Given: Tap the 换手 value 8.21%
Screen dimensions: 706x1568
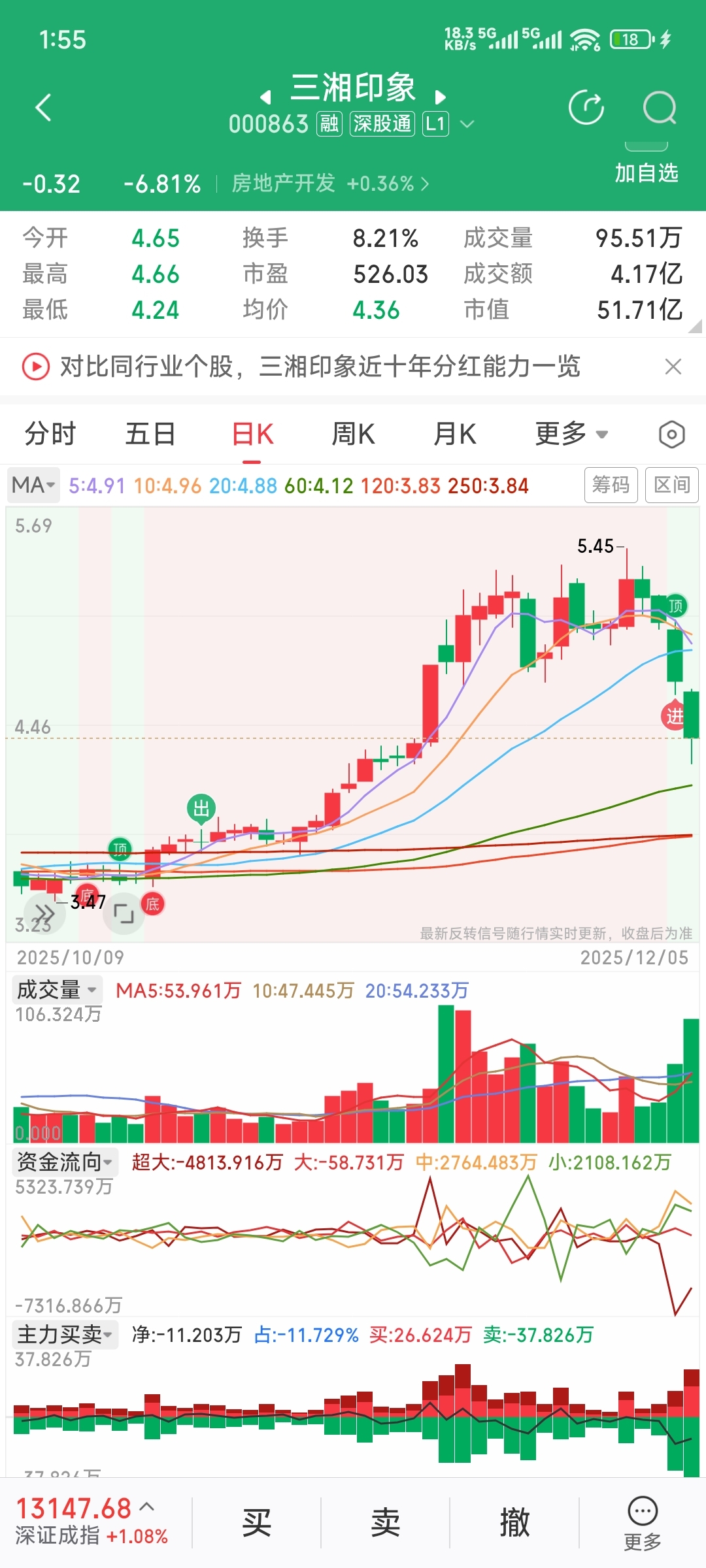Looking at the screenshot, I should pos(385,238).
